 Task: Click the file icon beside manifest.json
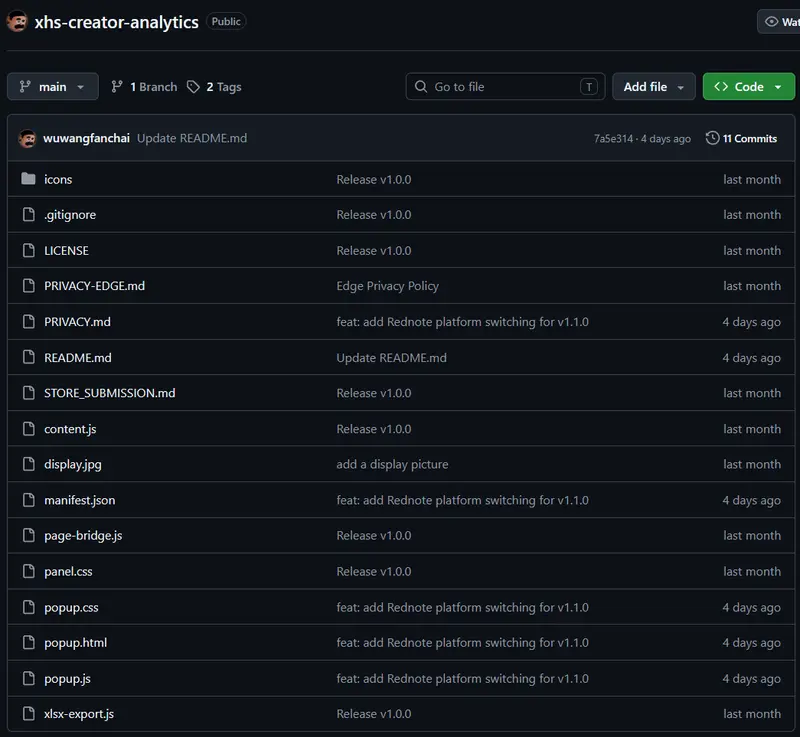29,500
